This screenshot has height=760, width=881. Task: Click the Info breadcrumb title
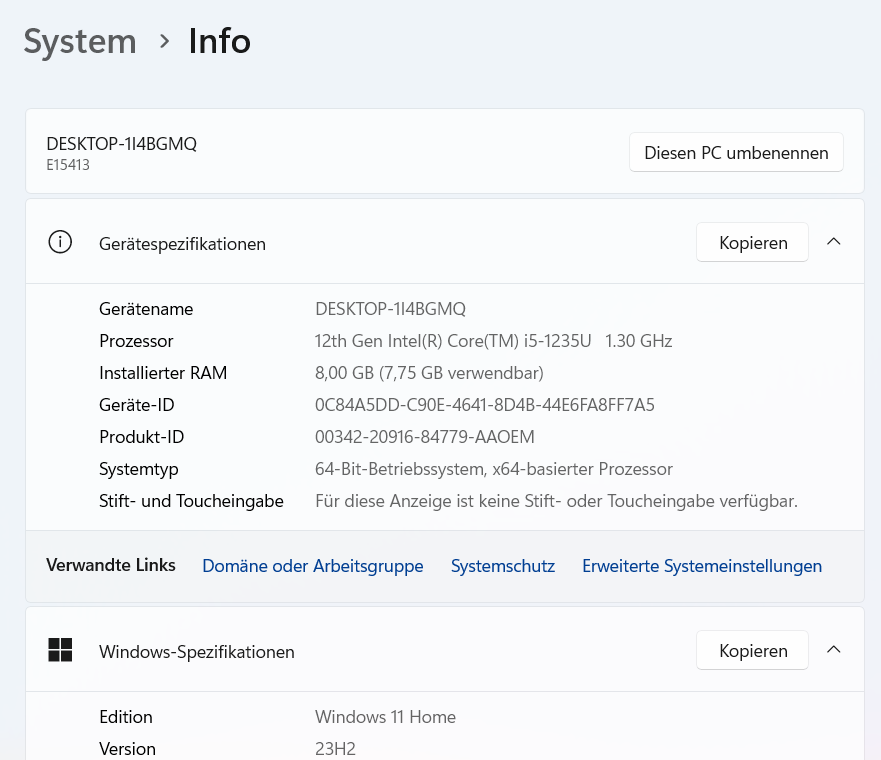[219, 42]
